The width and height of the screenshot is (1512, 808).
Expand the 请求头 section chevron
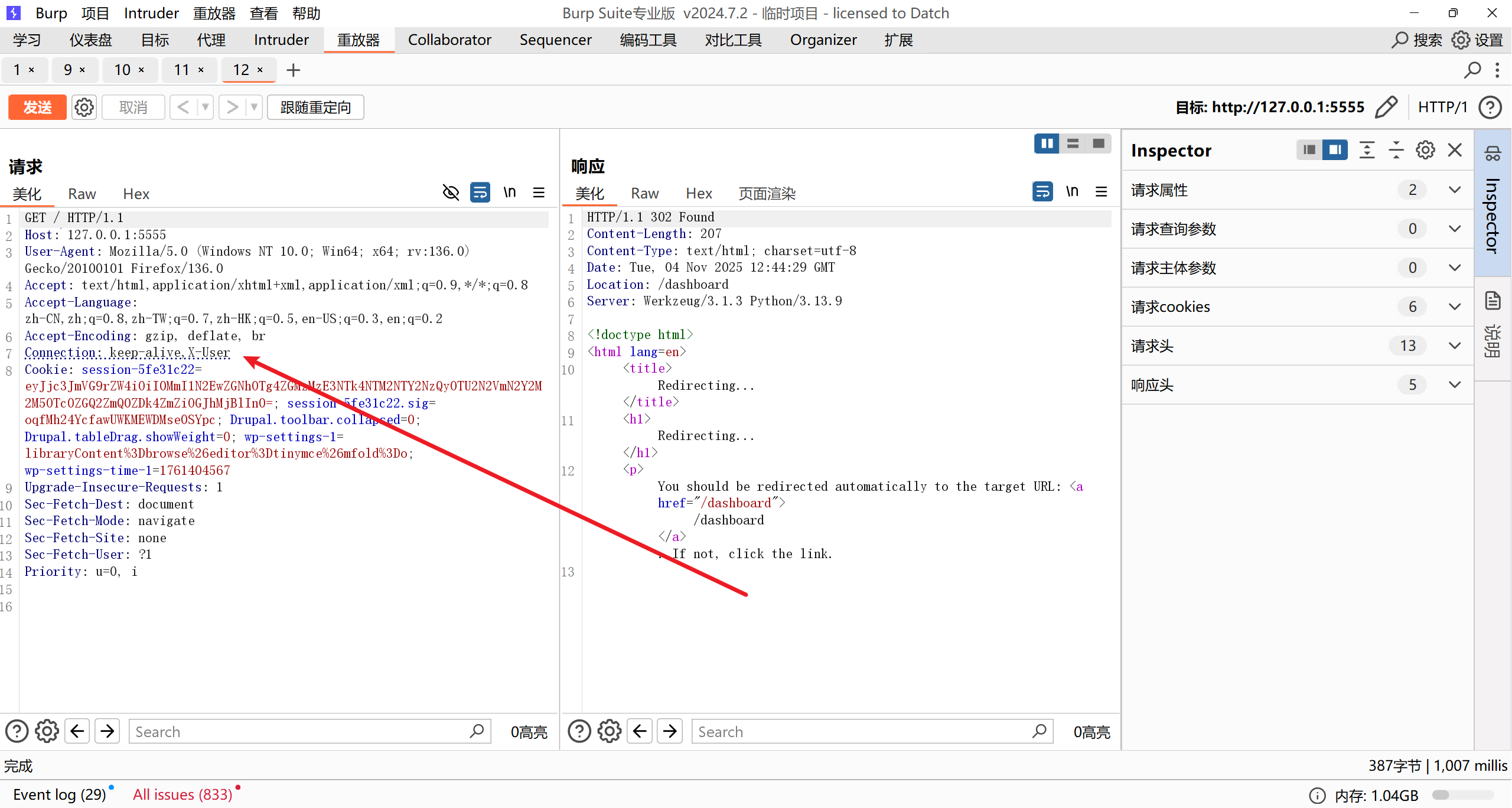point(1455,346)
